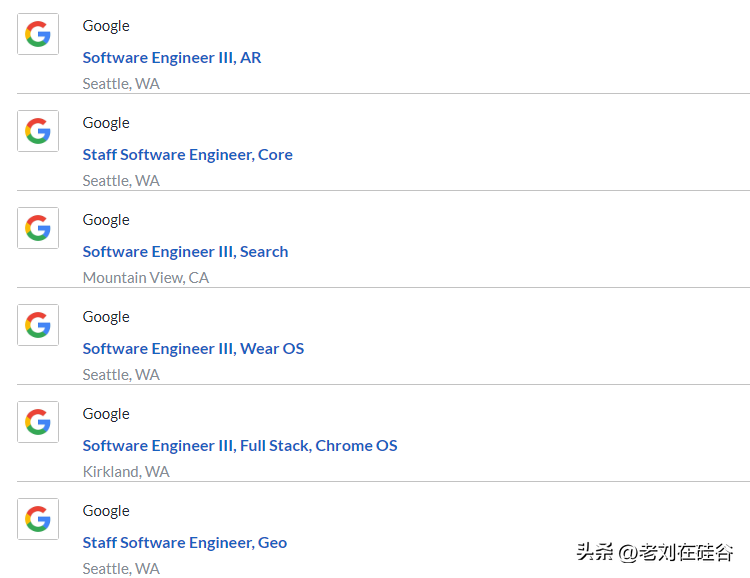Open the Staff Software Engineer, Core job
Screen dimensions: 750x578
tap(187, 155)
